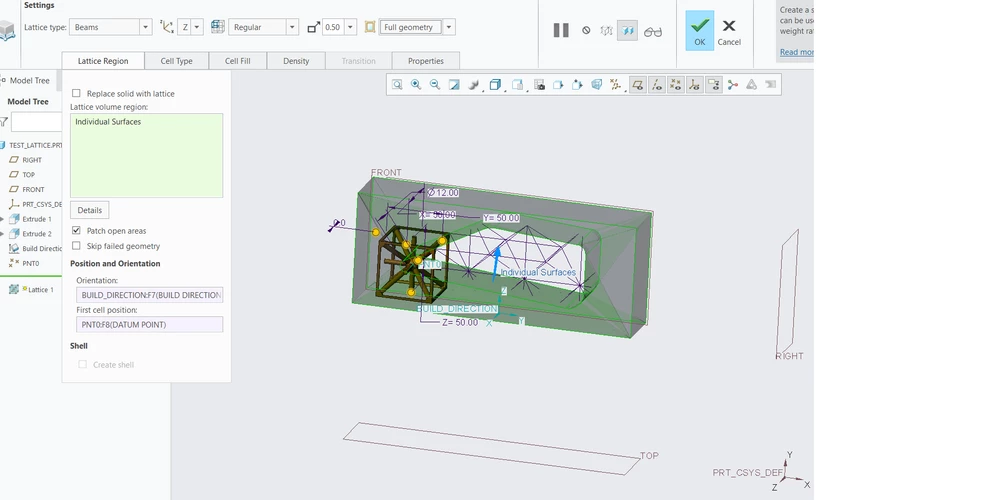Toggle the attached preview icon
The height and width of the screenshot is (500, 999).
[628, 30]
